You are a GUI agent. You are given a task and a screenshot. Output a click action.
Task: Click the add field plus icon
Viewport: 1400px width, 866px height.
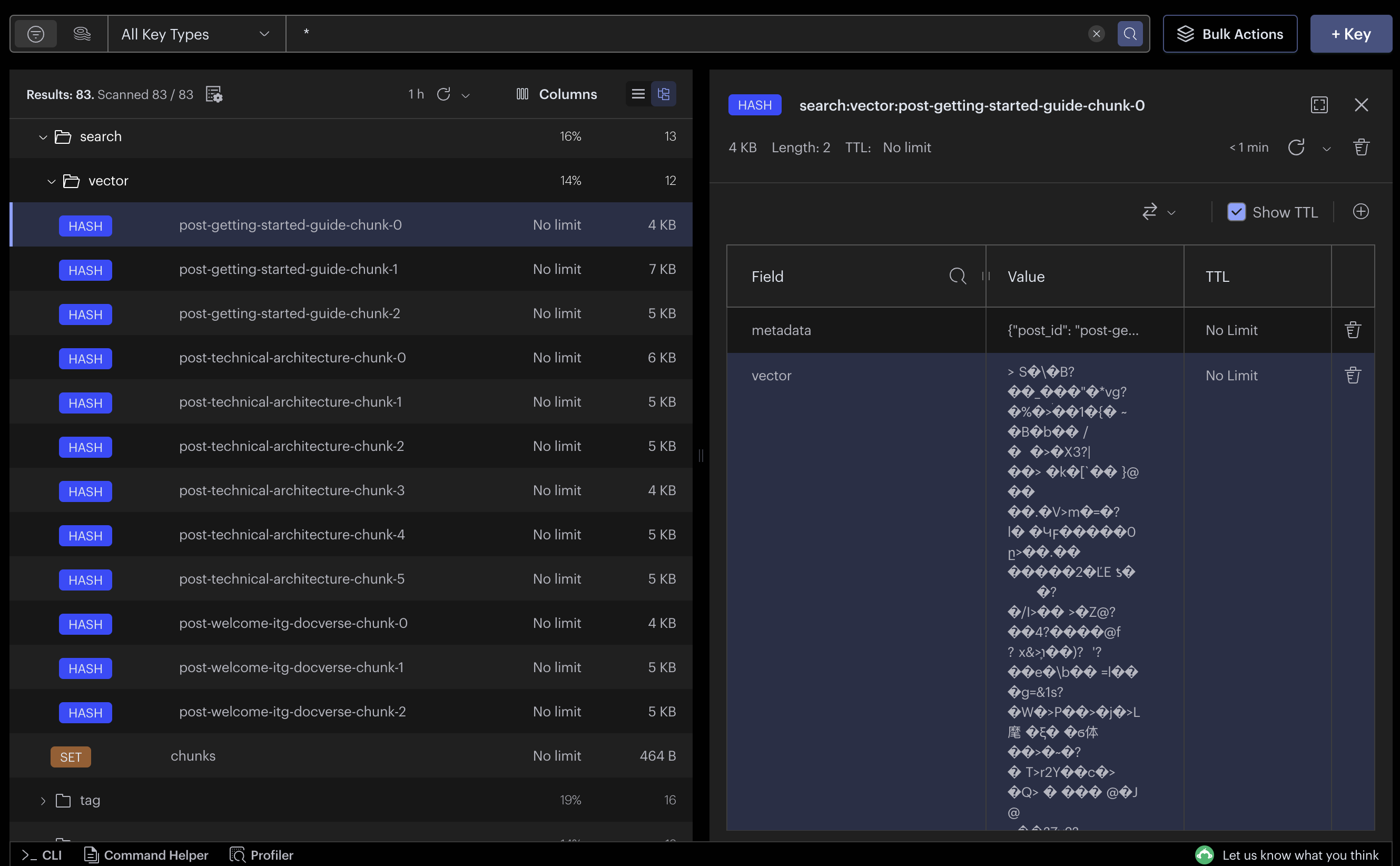click(1360, 211)
